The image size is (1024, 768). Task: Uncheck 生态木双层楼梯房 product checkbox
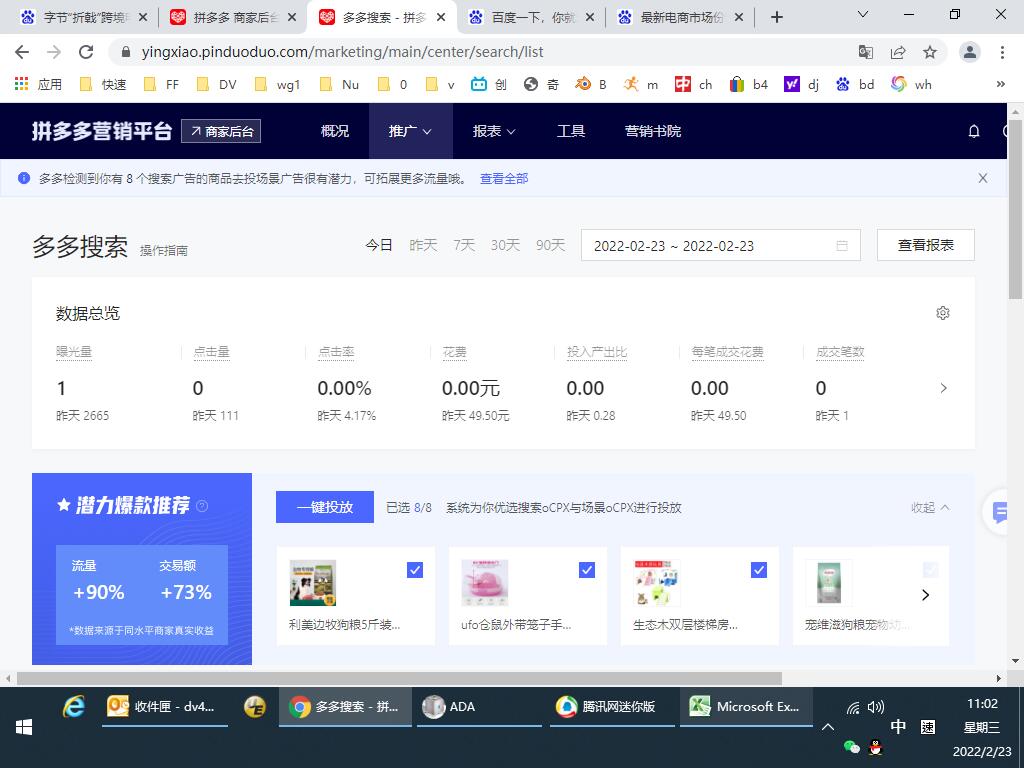[x=758, y=570]
